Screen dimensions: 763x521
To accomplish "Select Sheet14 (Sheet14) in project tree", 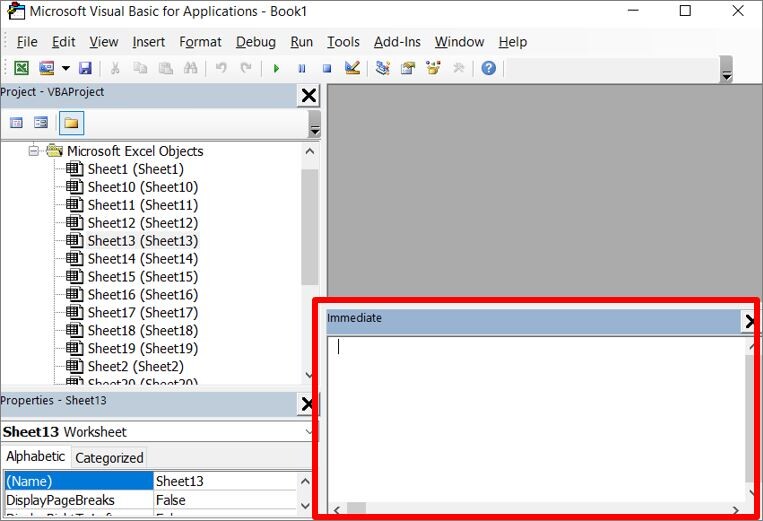I will (x=143, y=259).
